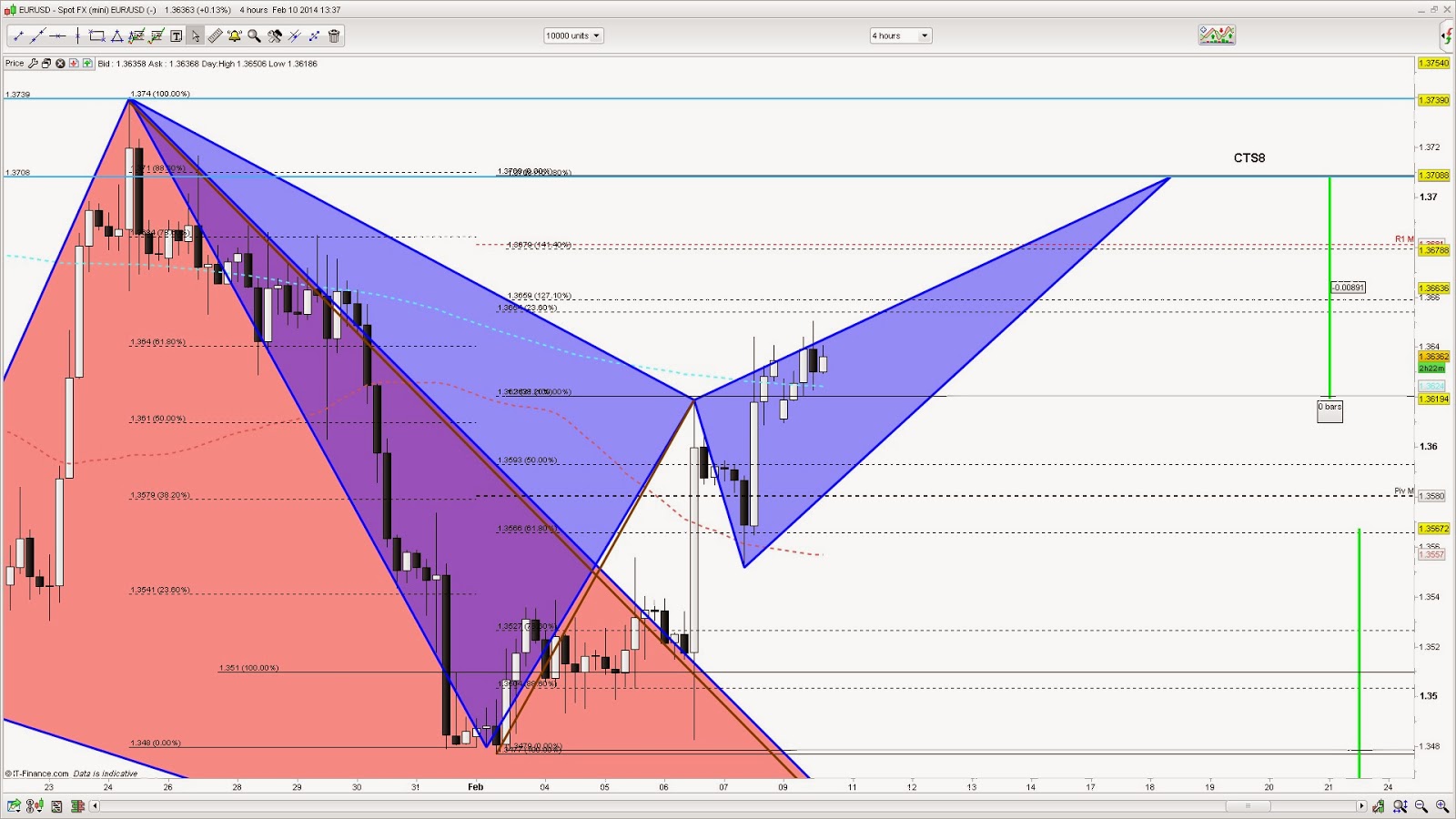The image size is (1456, 819).
Task: Click the left arrow of horizontal scrollbar
Action: tap(95, 806)
